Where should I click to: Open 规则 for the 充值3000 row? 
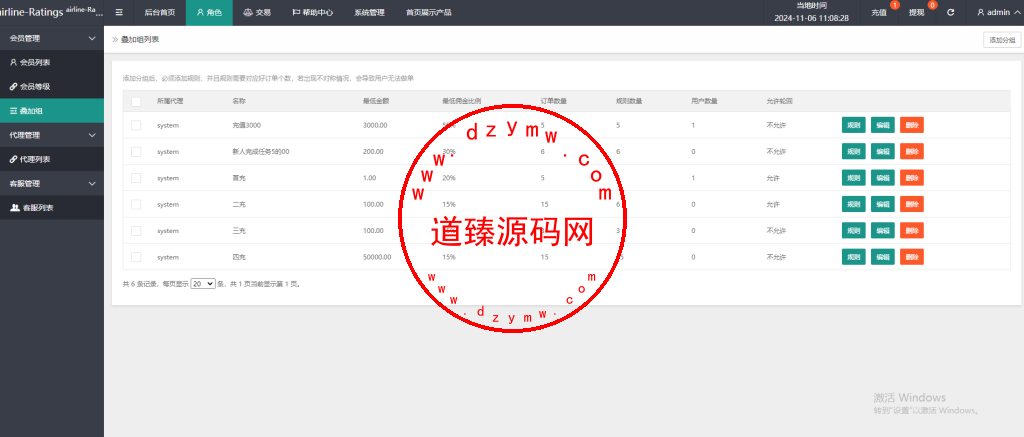pyautogui.click(x=854, y=125)
